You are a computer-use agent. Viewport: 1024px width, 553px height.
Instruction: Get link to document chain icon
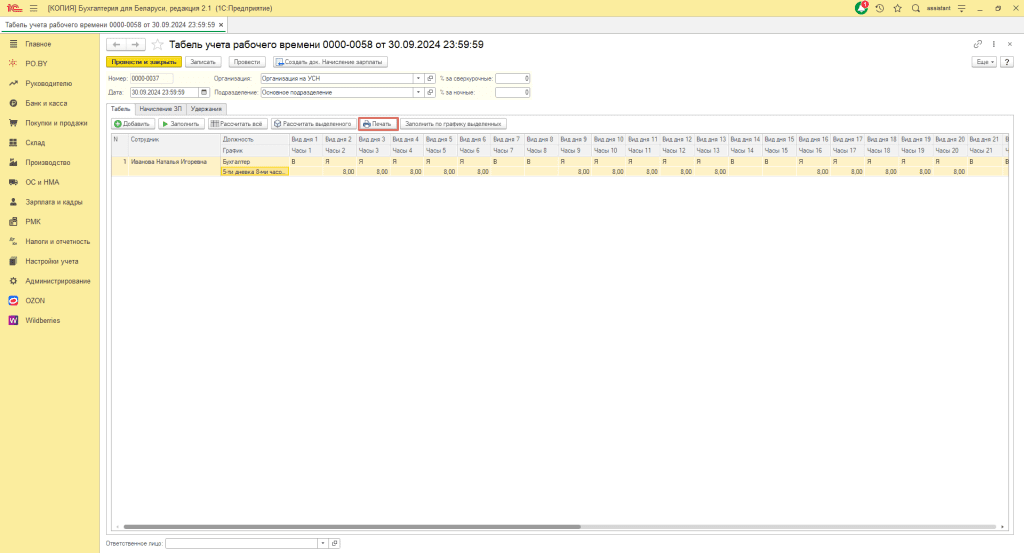tap(978, 44)
